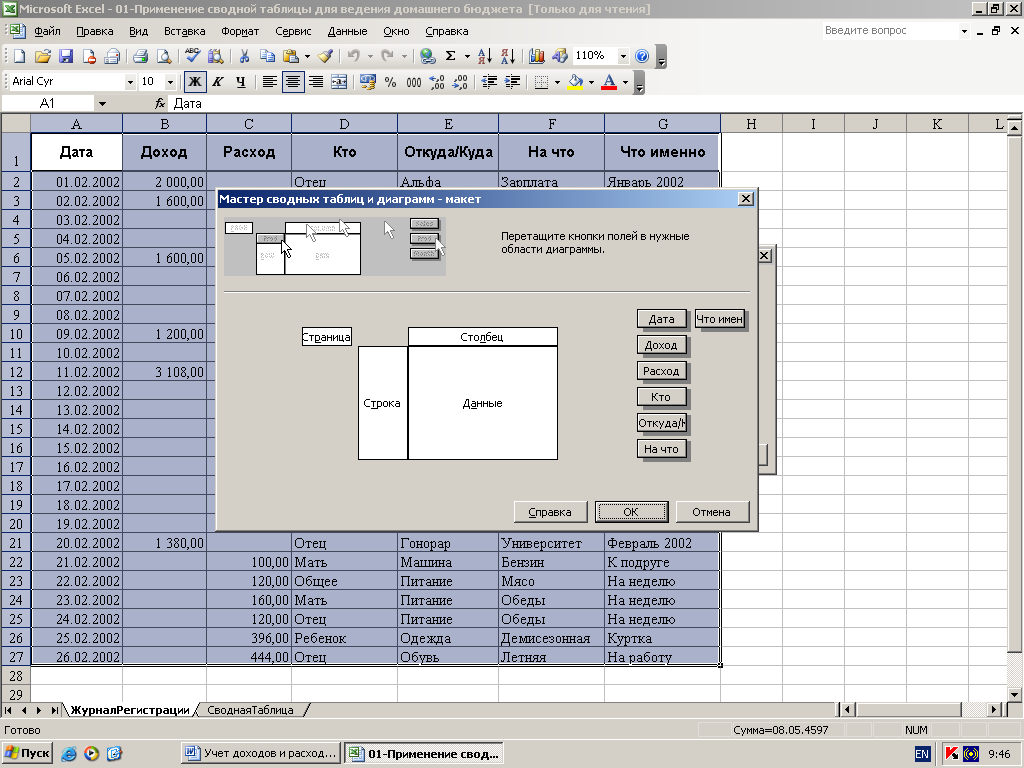Open the Microsoft Excel Help icon
The width and height of the screenshot is (1024, 768).
point(642,56)
